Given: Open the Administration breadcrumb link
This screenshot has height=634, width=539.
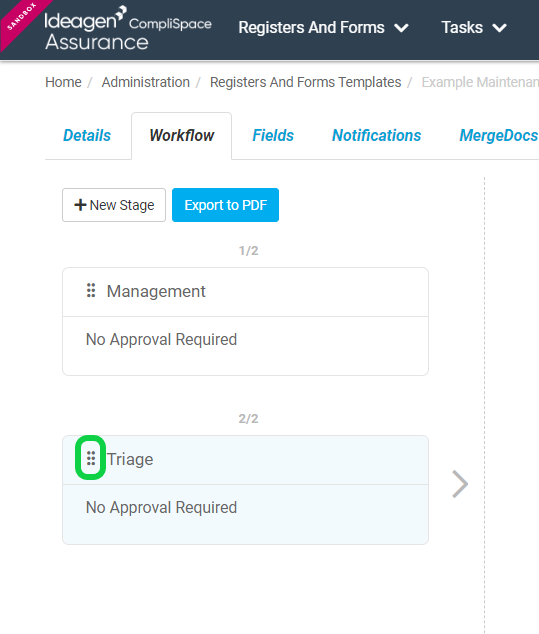Looking at the screenshot, I should pos(146,82).
